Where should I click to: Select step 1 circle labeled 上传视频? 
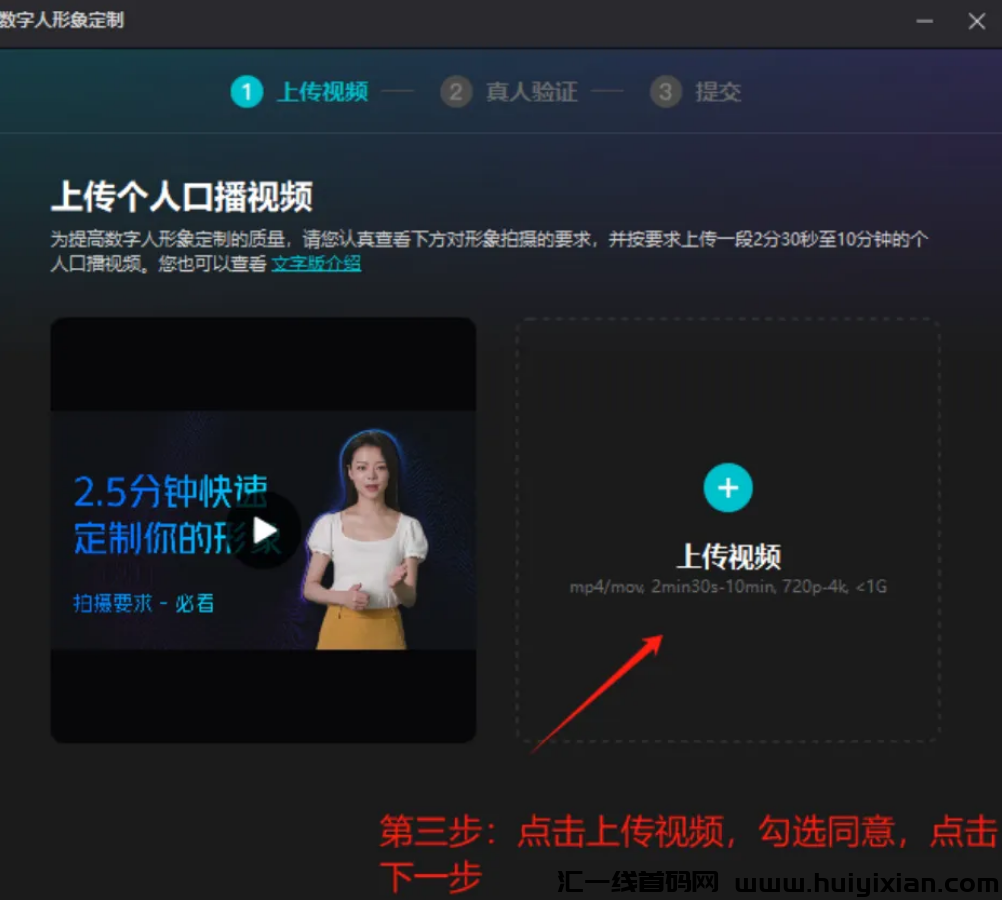point(246,92)
